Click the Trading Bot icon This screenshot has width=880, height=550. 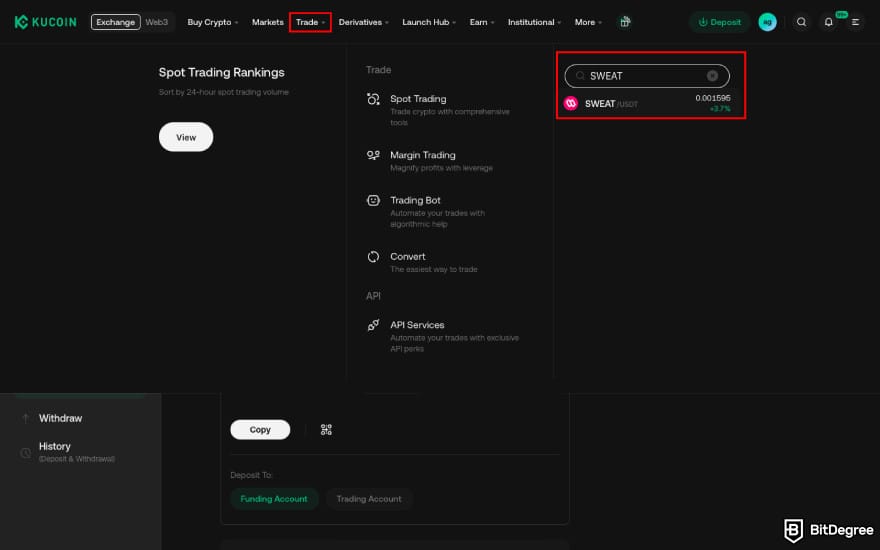pyautogui.click(x=373, y=200)
